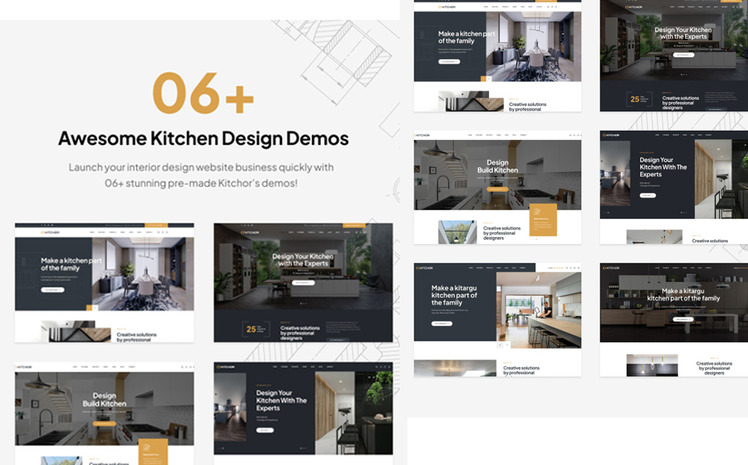The image size is (748, 465).
Task: Click "Creative solutions" in the right-column split "With The Experts" demo
Action: pos(710,241)
